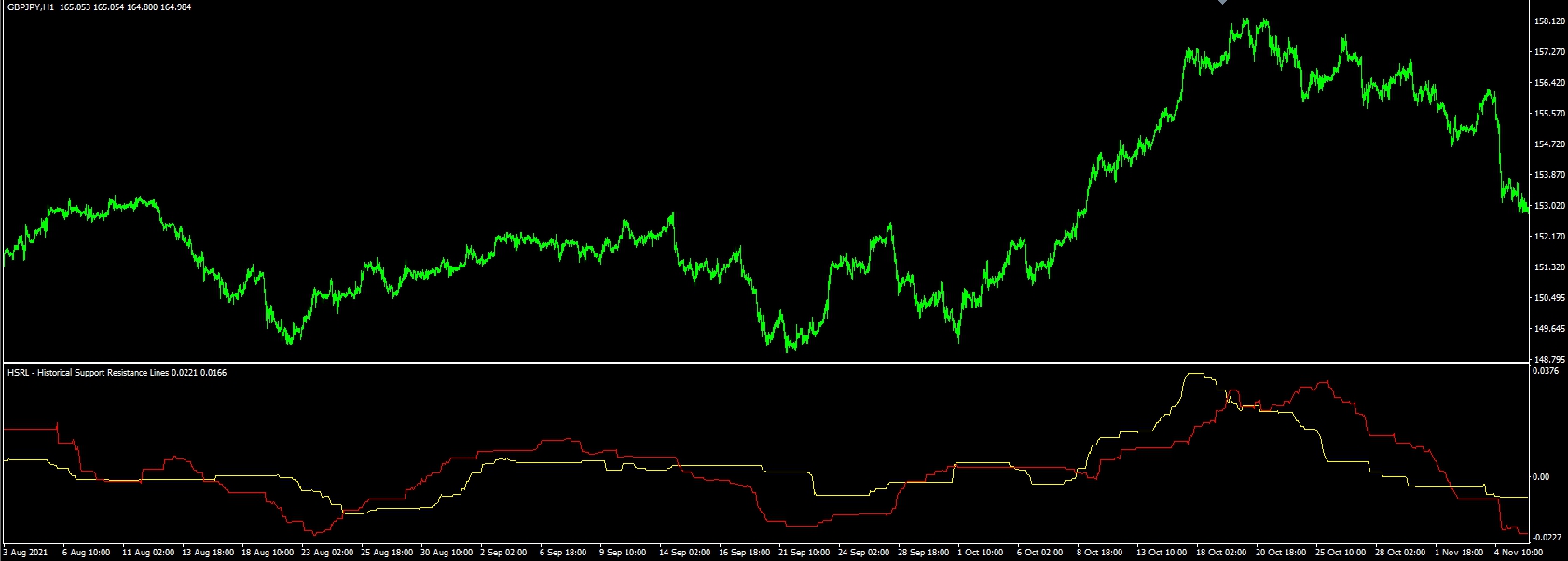Image resolution: width=1568 pixels, height=561 pixels.
Task: Click the 6 Sep 18:00 time label
Action: 563,553
